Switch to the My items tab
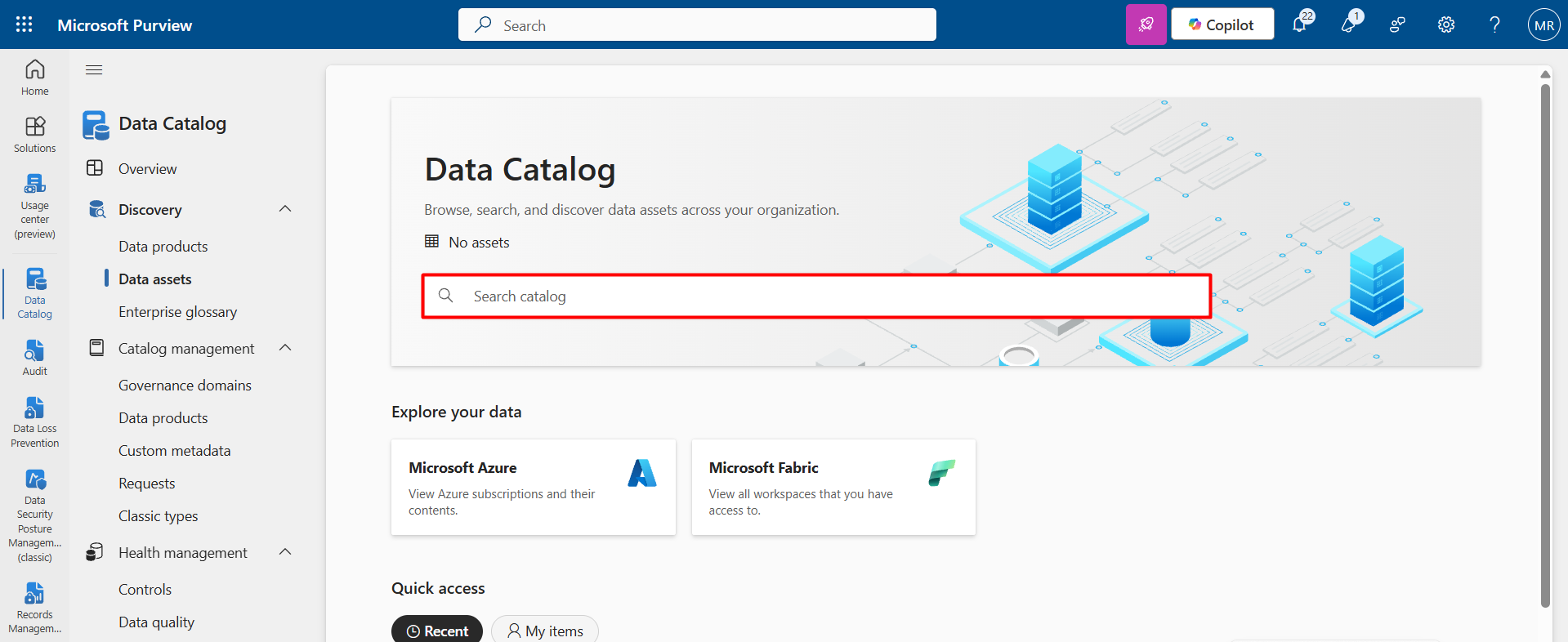 (545, 631)
